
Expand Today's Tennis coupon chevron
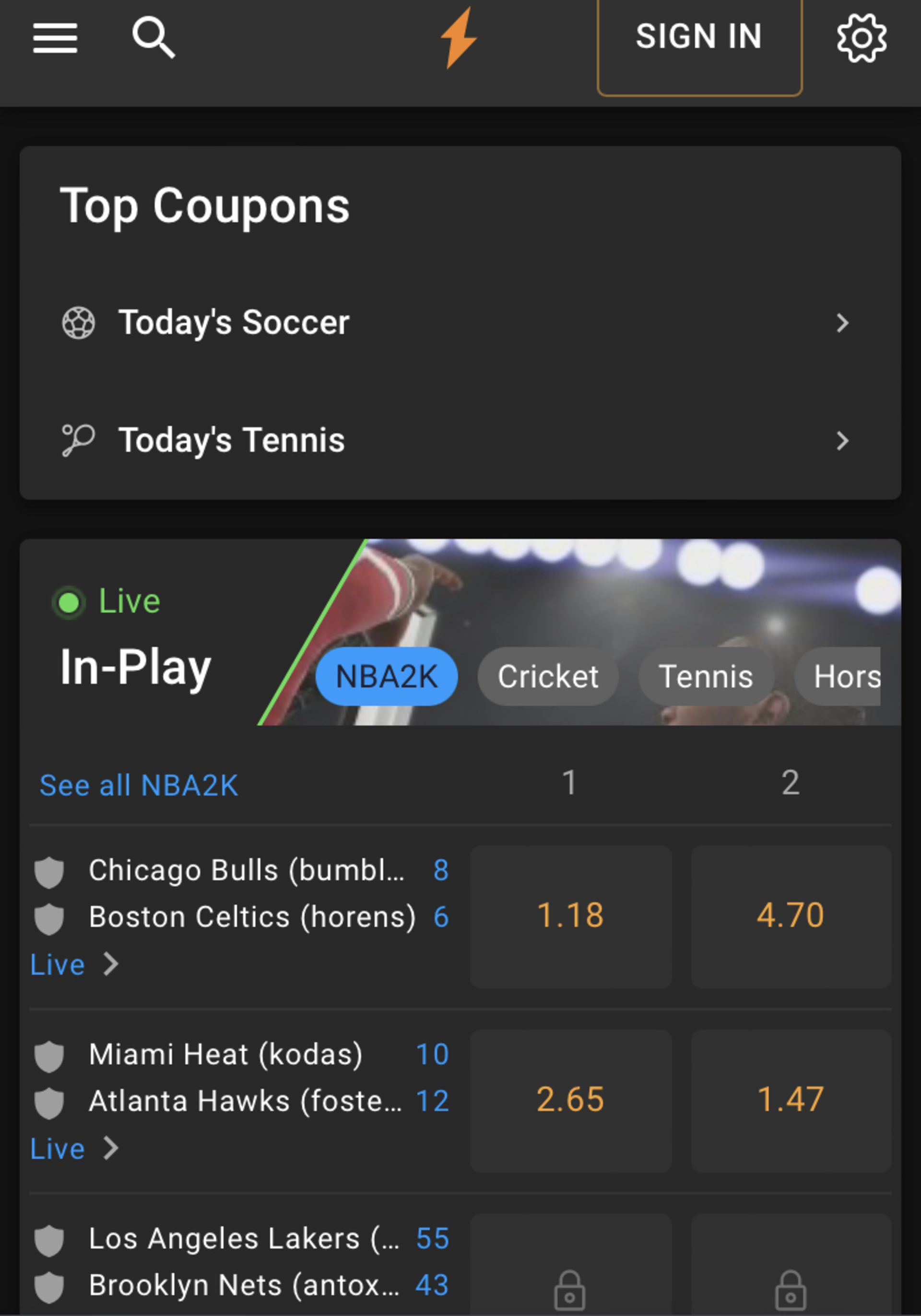842,440
